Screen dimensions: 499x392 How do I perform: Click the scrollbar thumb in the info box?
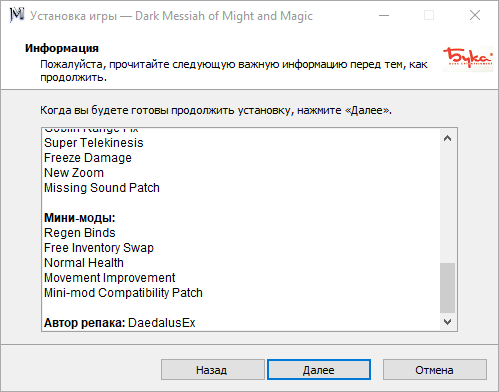[447, 288]
